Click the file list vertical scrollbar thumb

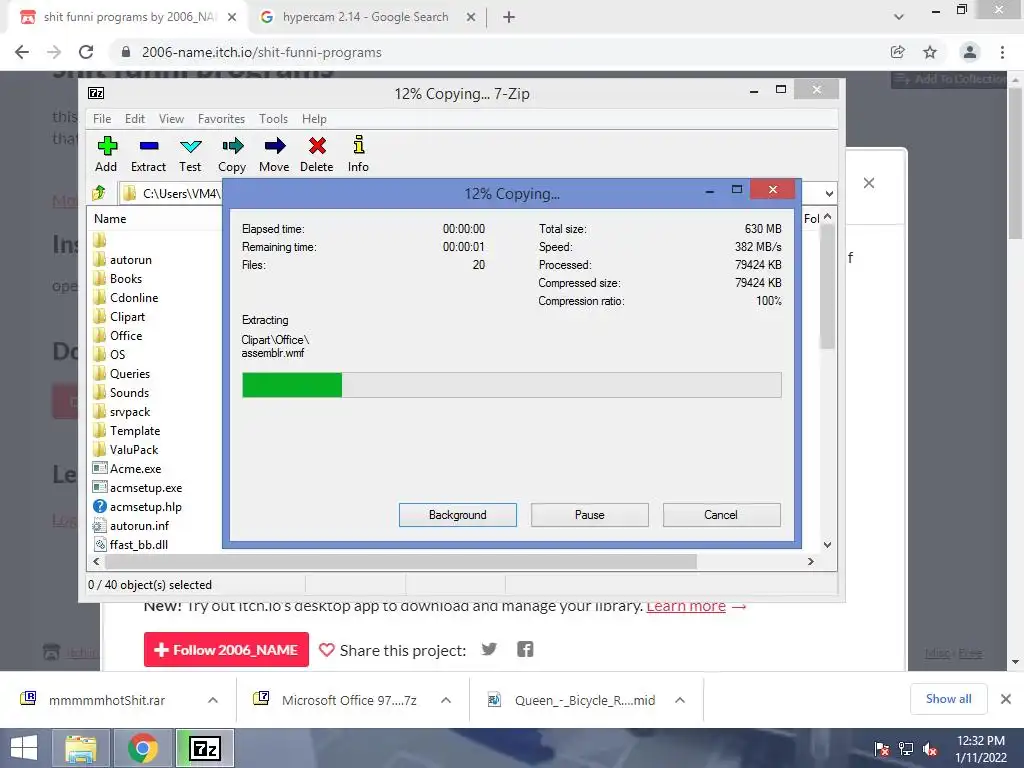click(827, 286)
